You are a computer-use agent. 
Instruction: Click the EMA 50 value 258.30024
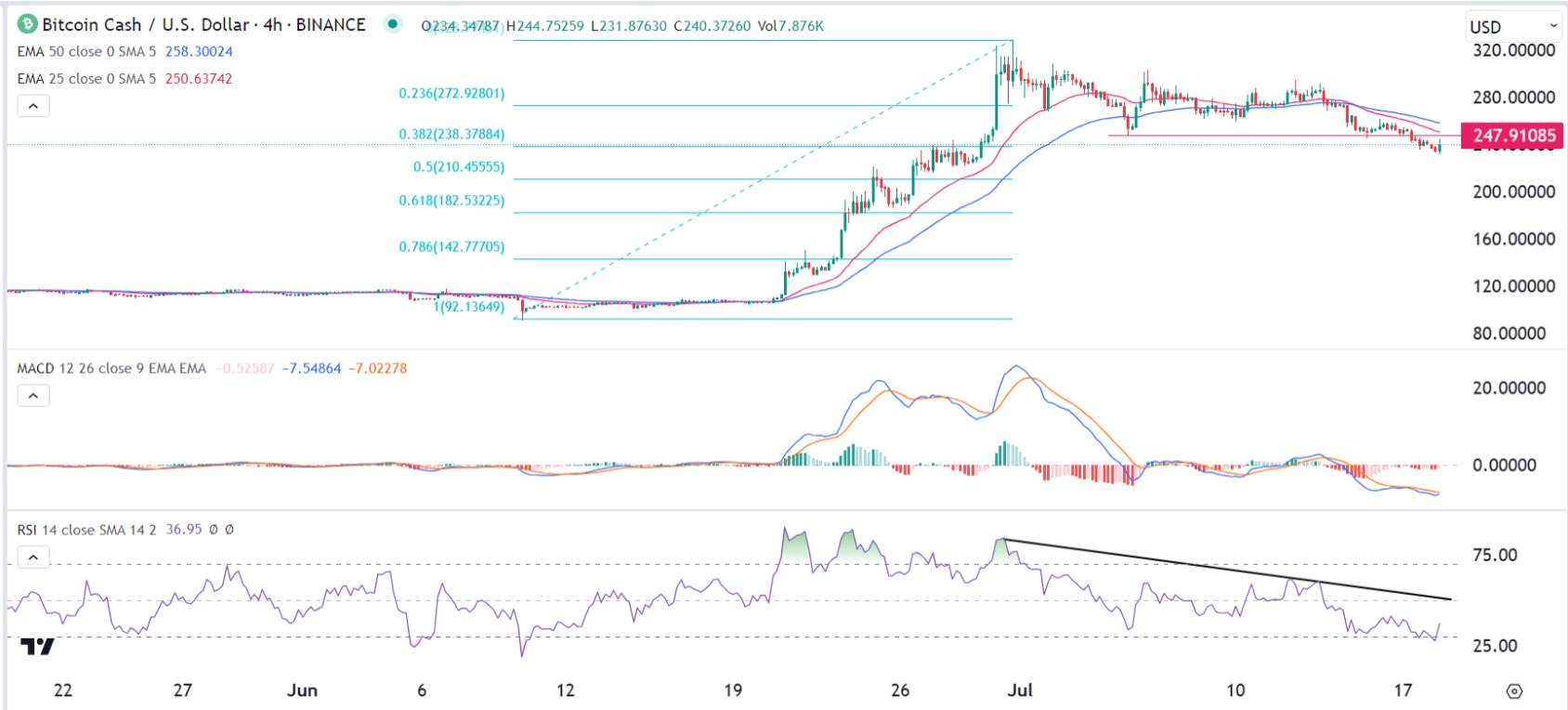pyautogui.click(x=199, y=52)
